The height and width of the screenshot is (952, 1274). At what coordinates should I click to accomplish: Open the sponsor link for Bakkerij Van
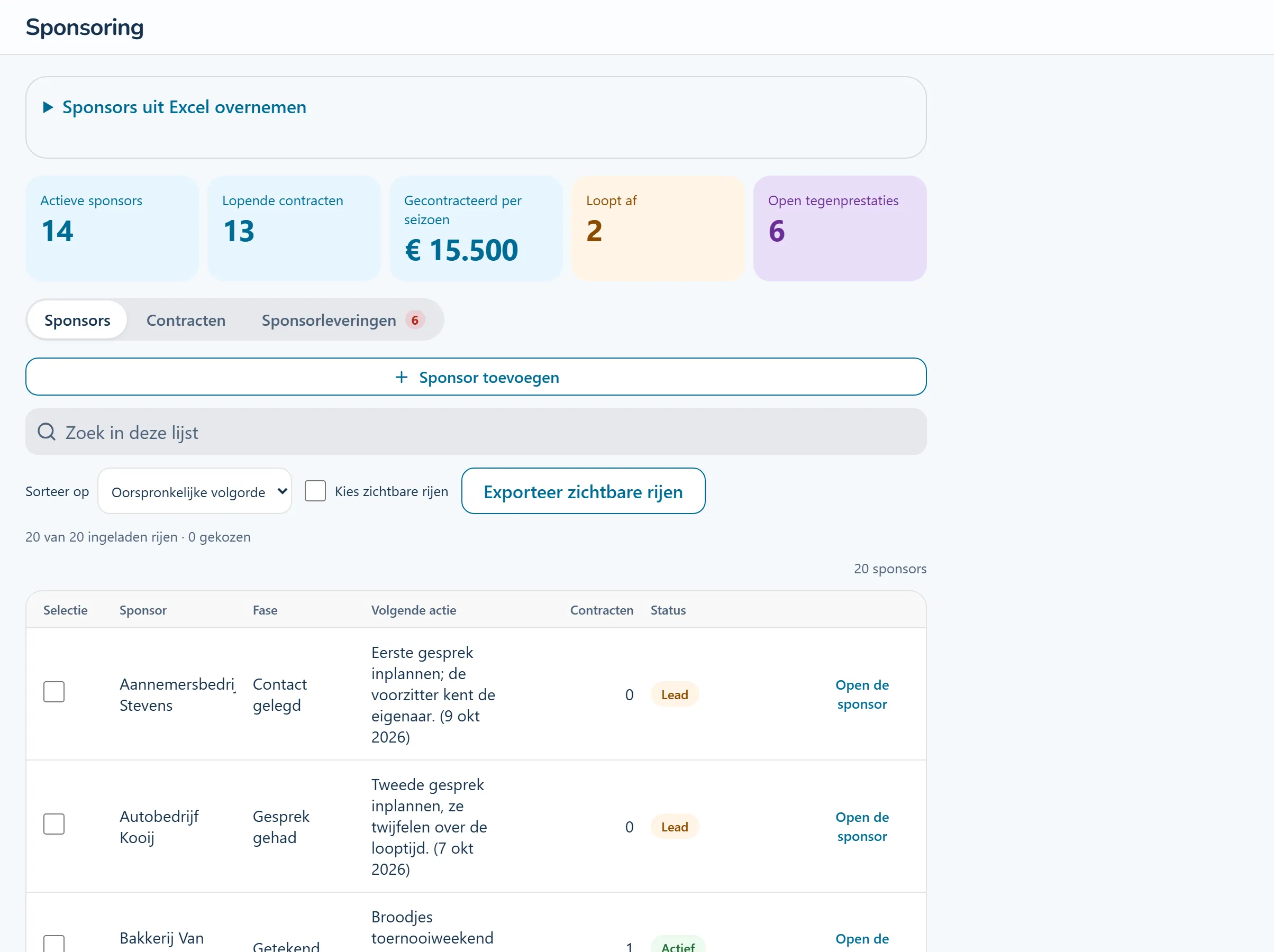click(x=862, y=940)
